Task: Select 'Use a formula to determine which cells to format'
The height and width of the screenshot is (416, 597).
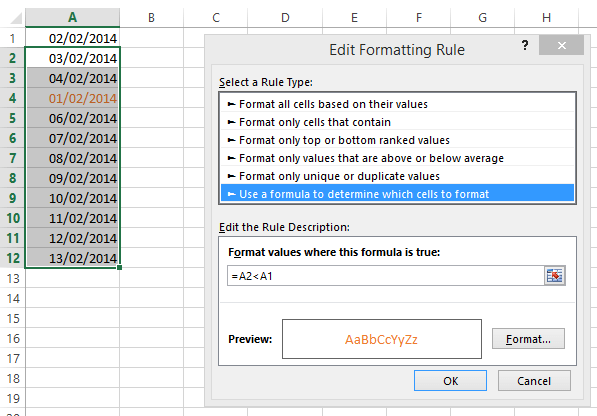Action: tap(397, 194)
